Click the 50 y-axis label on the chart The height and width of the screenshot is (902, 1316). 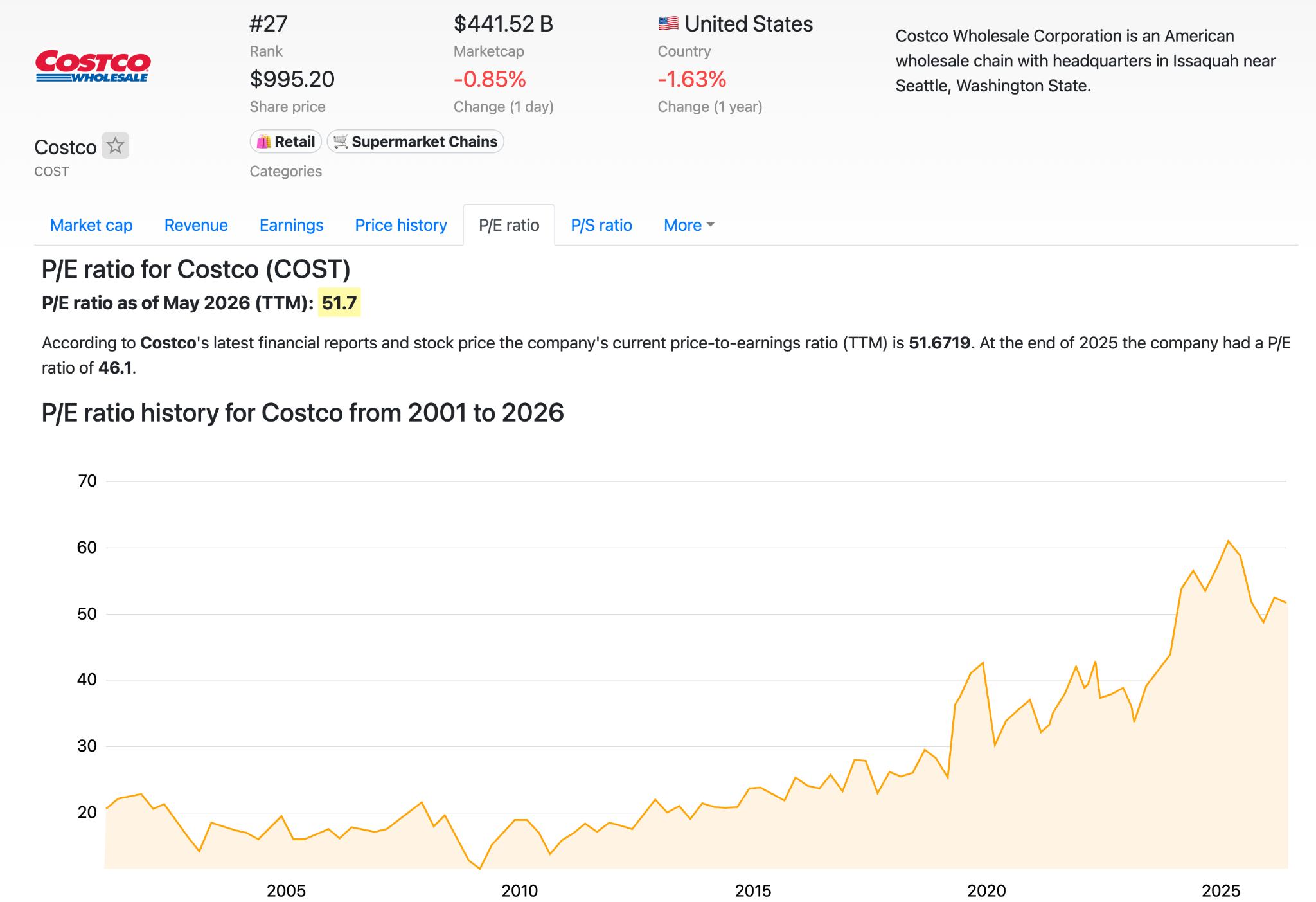tap(87, 613)
